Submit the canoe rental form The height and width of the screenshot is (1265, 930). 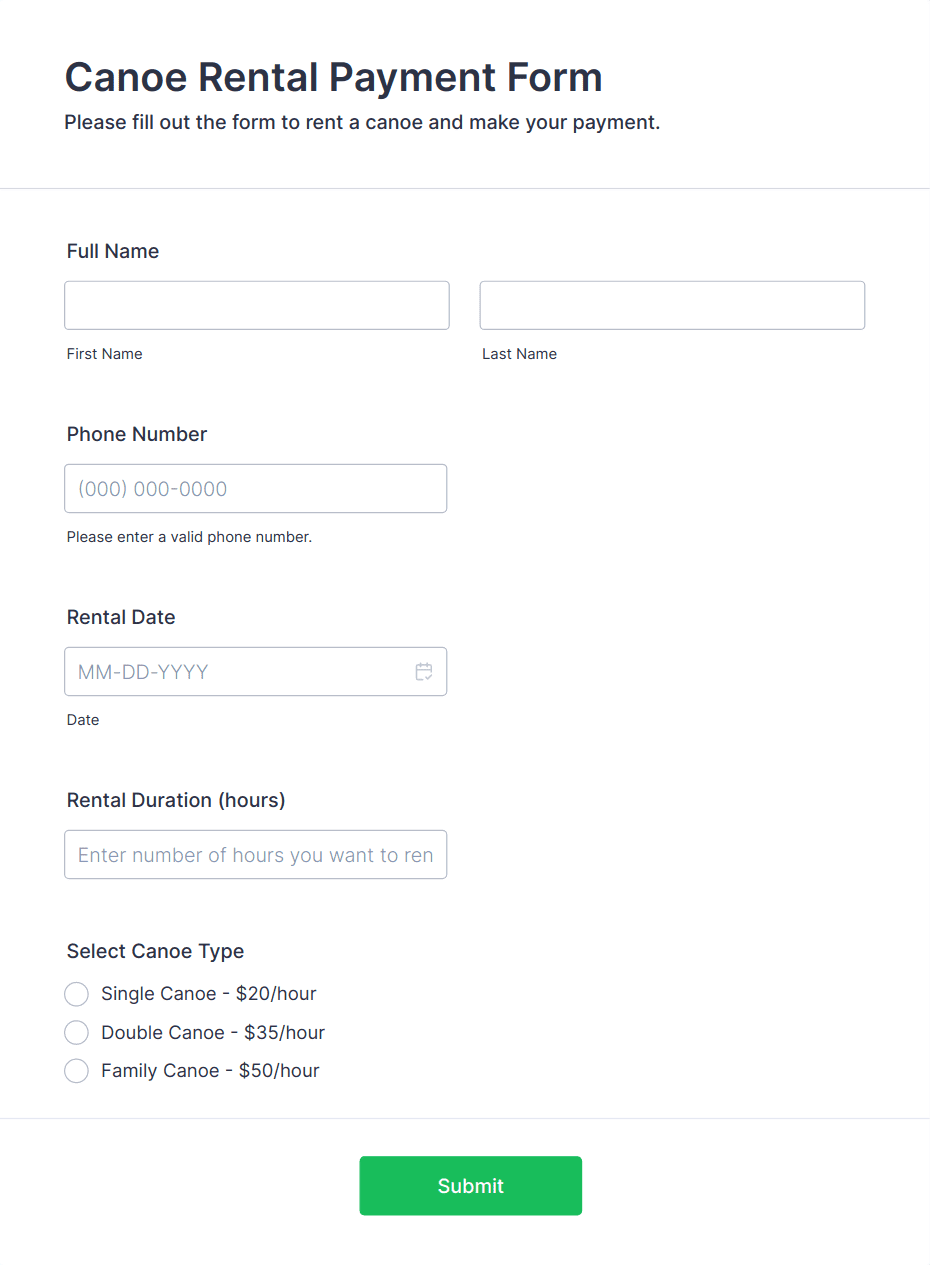[x=470, y=1186]
